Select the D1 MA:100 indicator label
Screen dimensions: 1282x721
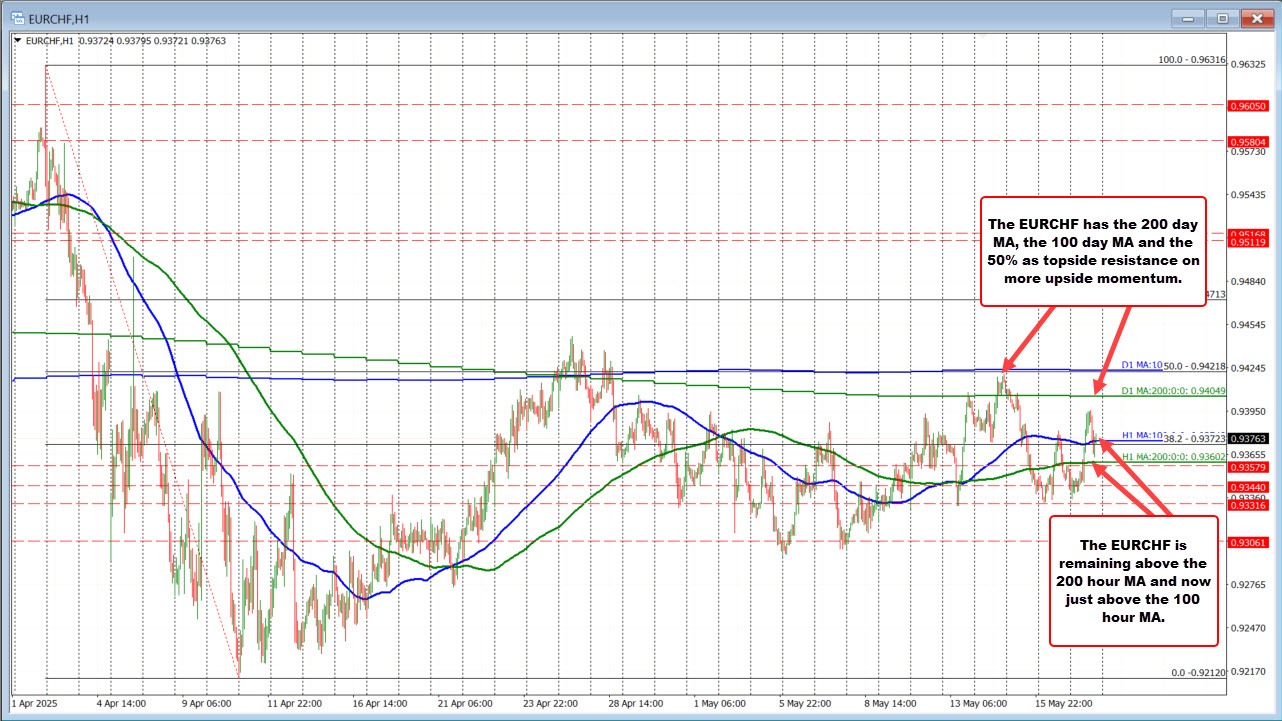coord(1143,365)
